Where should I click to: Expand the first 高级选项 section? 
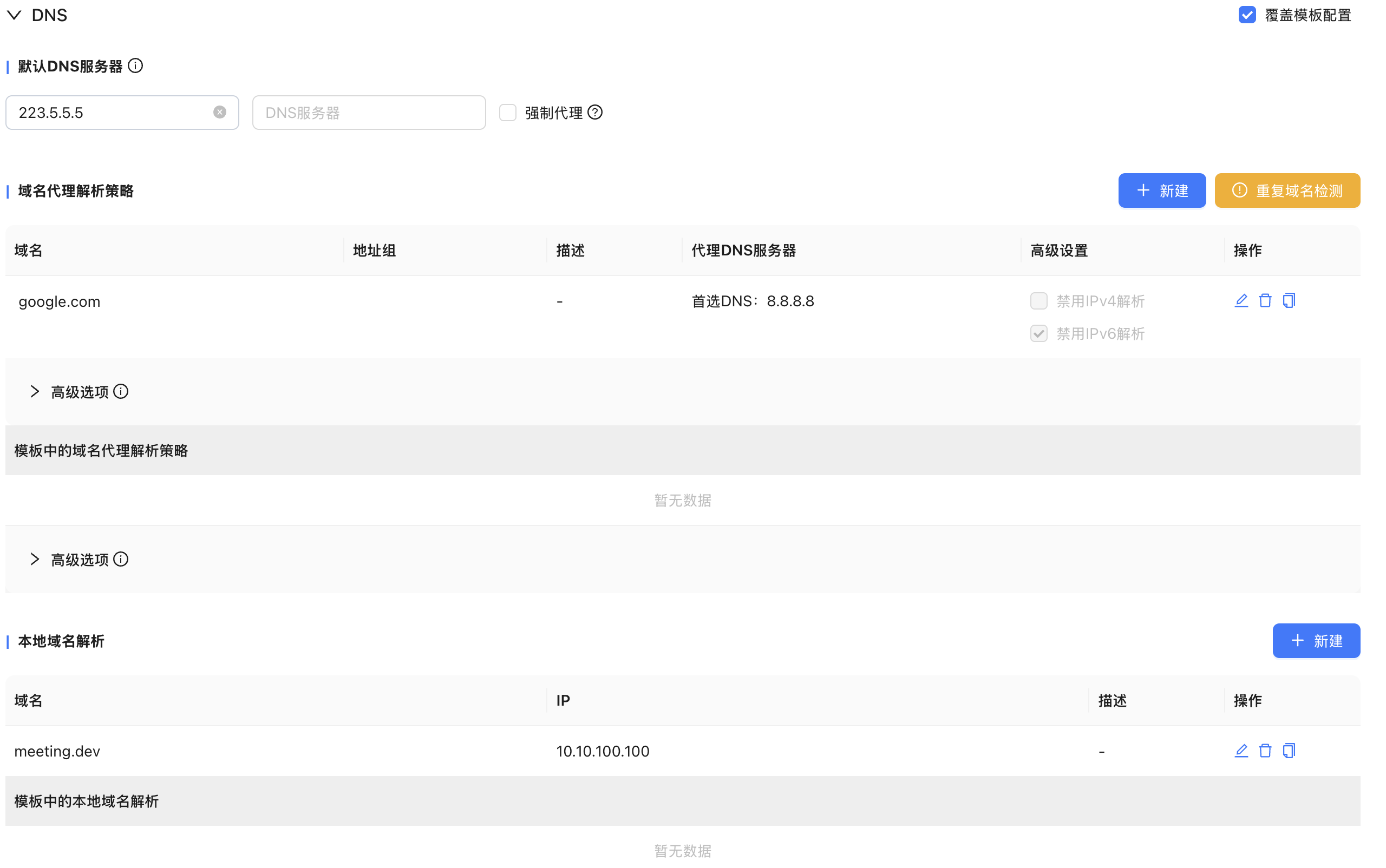point(35,391)
